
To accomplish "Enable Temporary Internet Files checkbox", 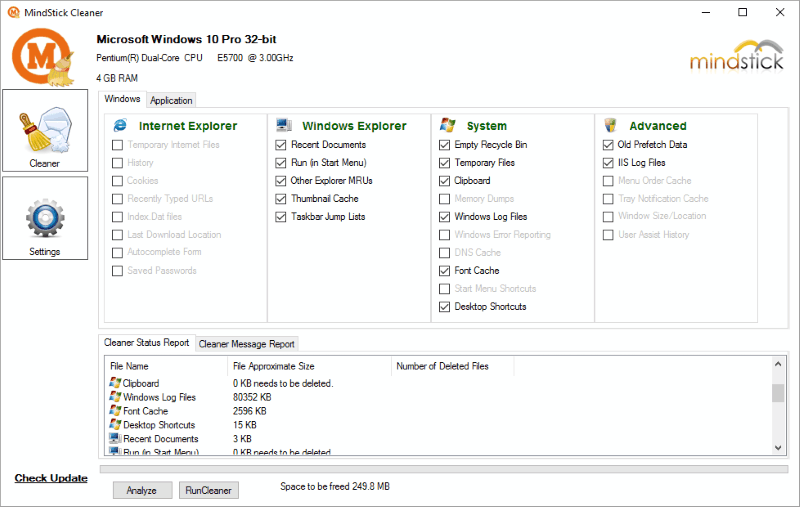I will tap(117, 145).
